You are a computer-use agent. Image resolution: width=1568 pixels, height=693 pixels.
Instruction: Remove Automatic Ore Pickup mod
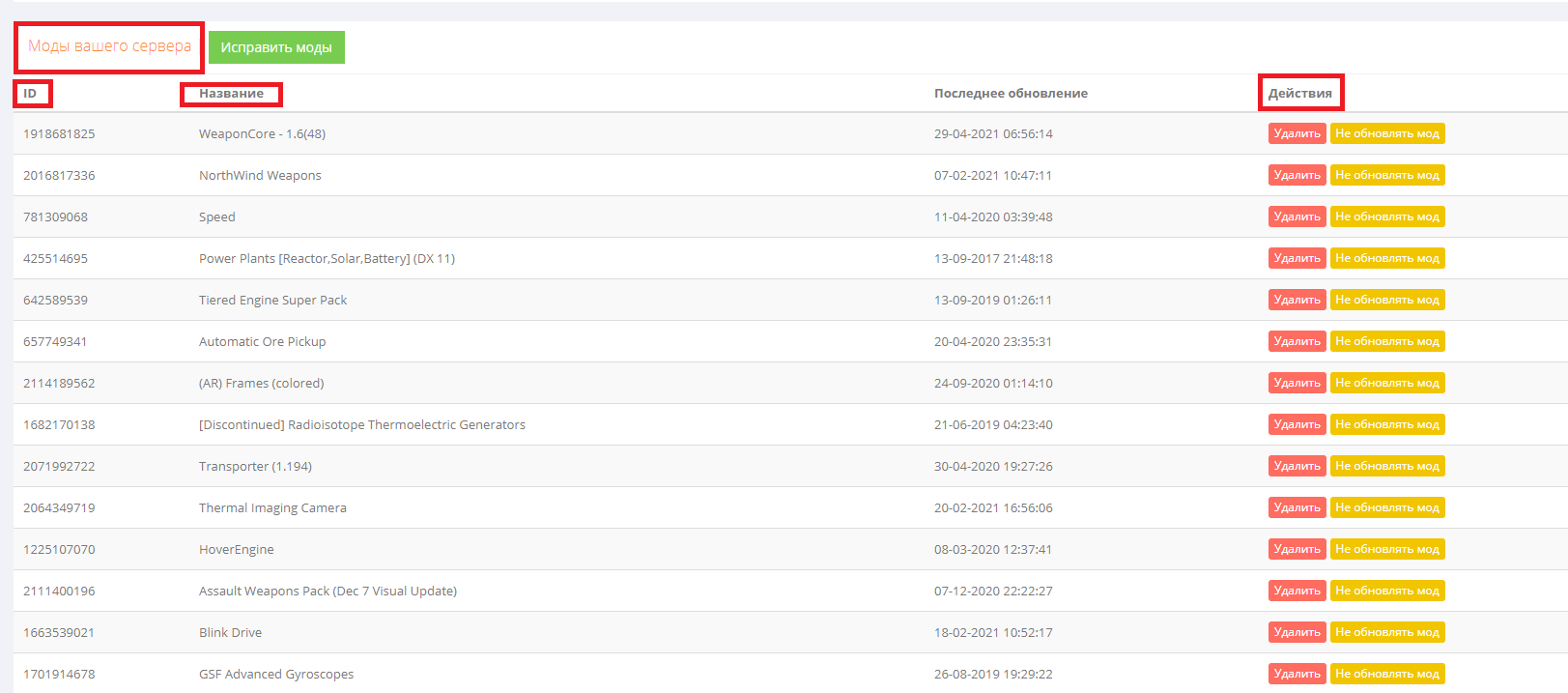pos(1297,341)
